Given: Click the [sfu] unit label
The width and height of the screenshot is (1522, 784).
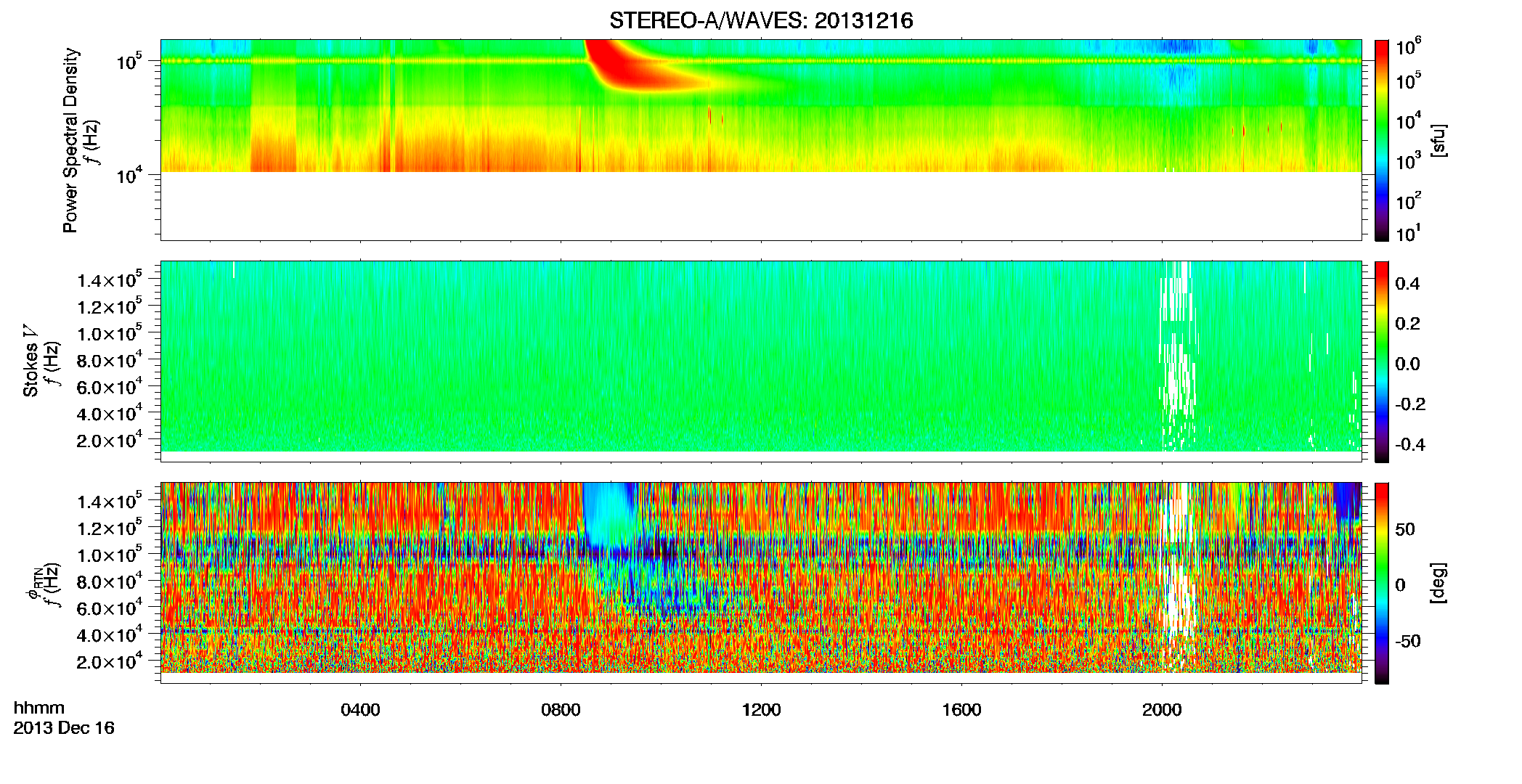Looking at the screenshot, I should click(1438, 141).
